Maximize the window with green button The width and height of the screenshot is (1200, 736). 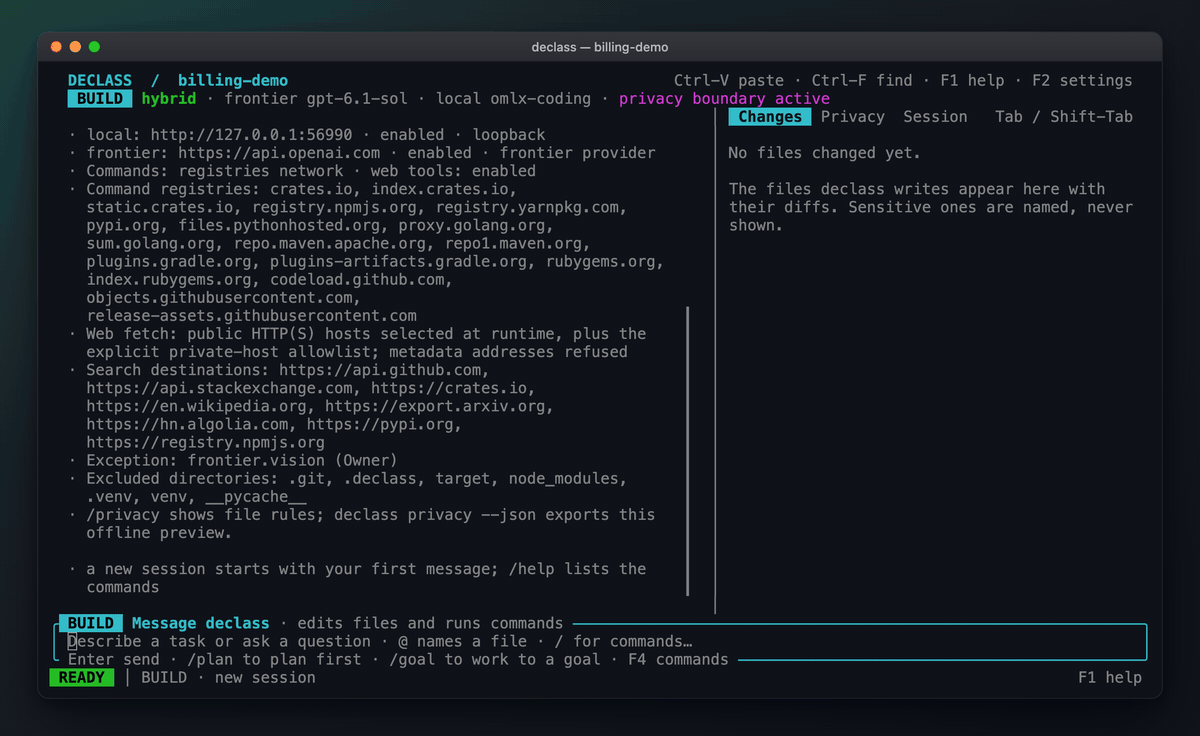(x=95, y=47)
